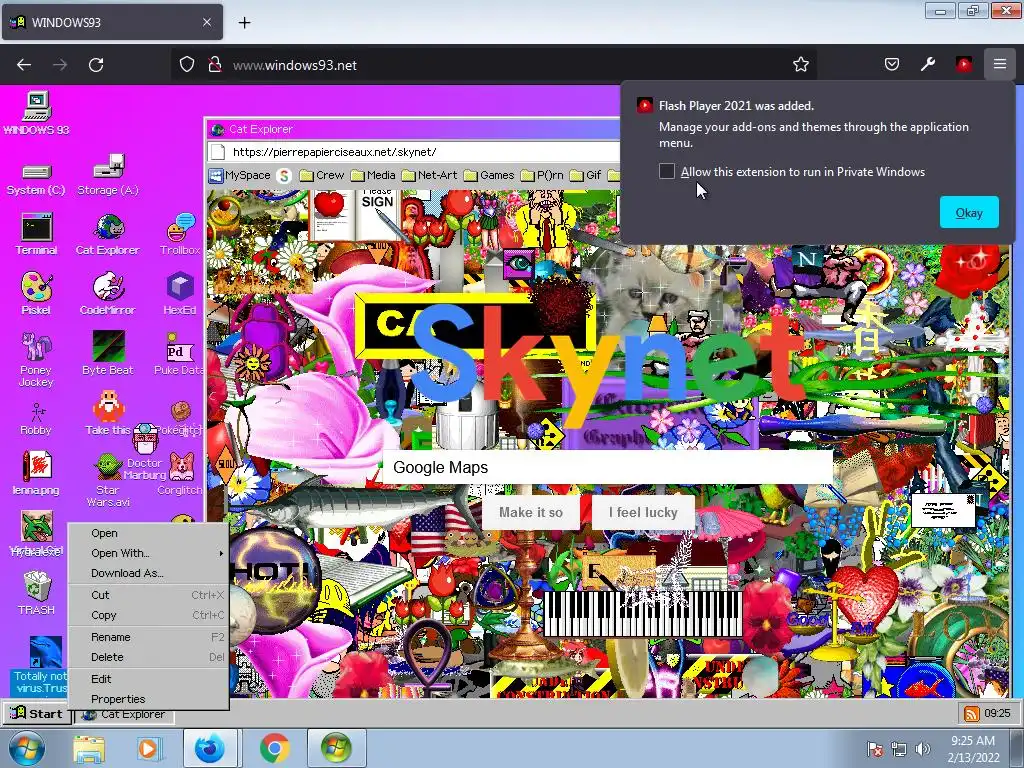1024x768 pixels.
Task: Launch the Cat Explorer desktop icon
Action: [108, 234]
